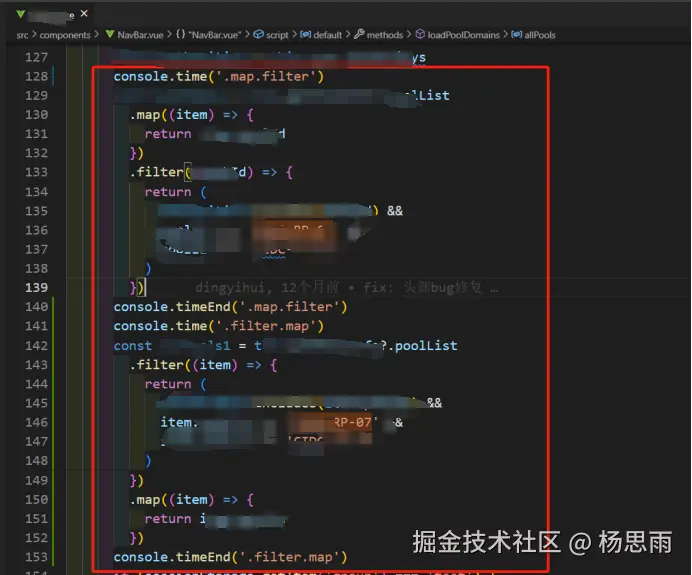Open the allPools breadcrumb

[540, 35]
